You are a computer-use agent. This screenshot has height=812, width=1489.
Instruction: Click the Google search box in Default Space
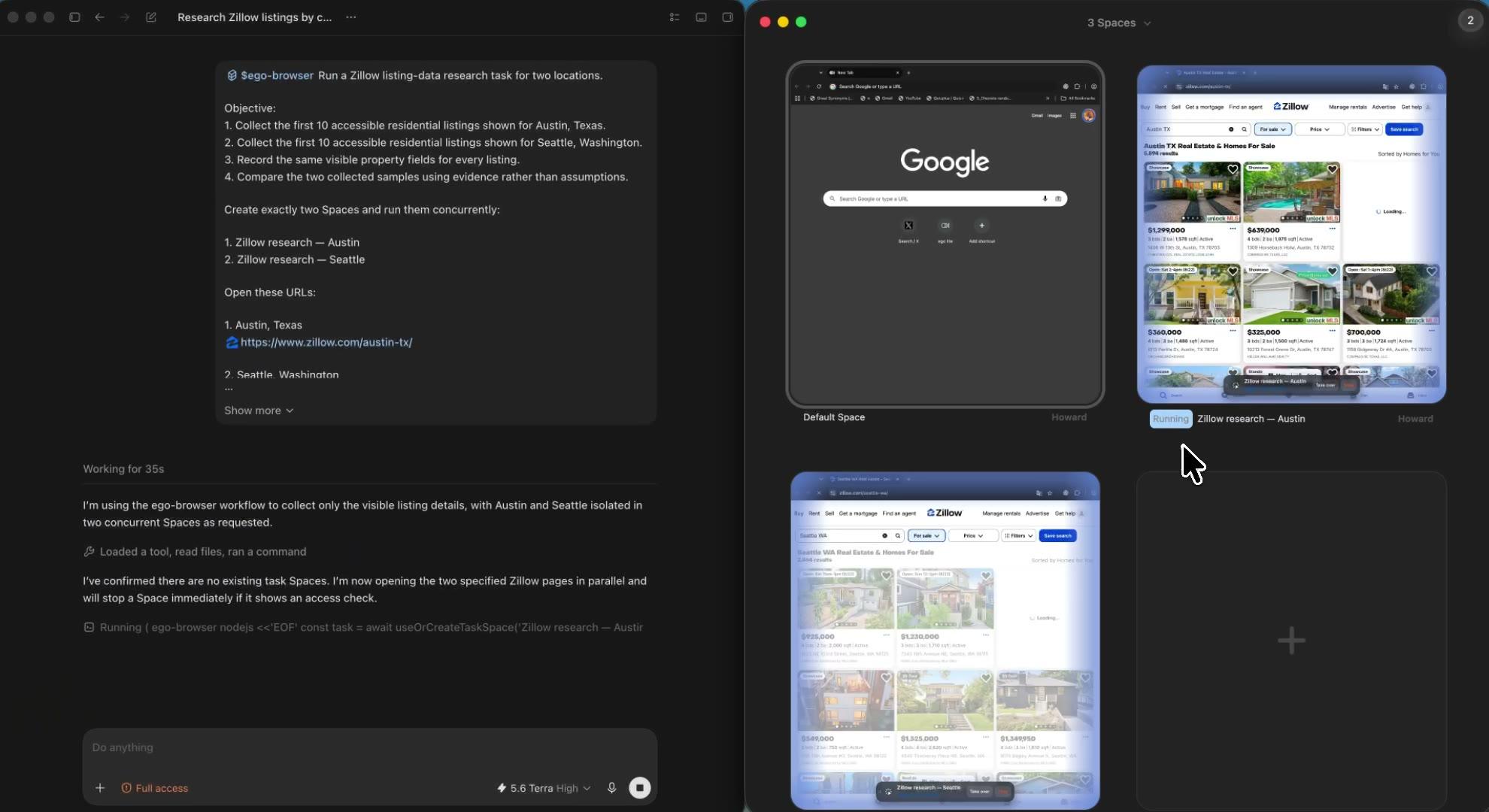point(945,198)
